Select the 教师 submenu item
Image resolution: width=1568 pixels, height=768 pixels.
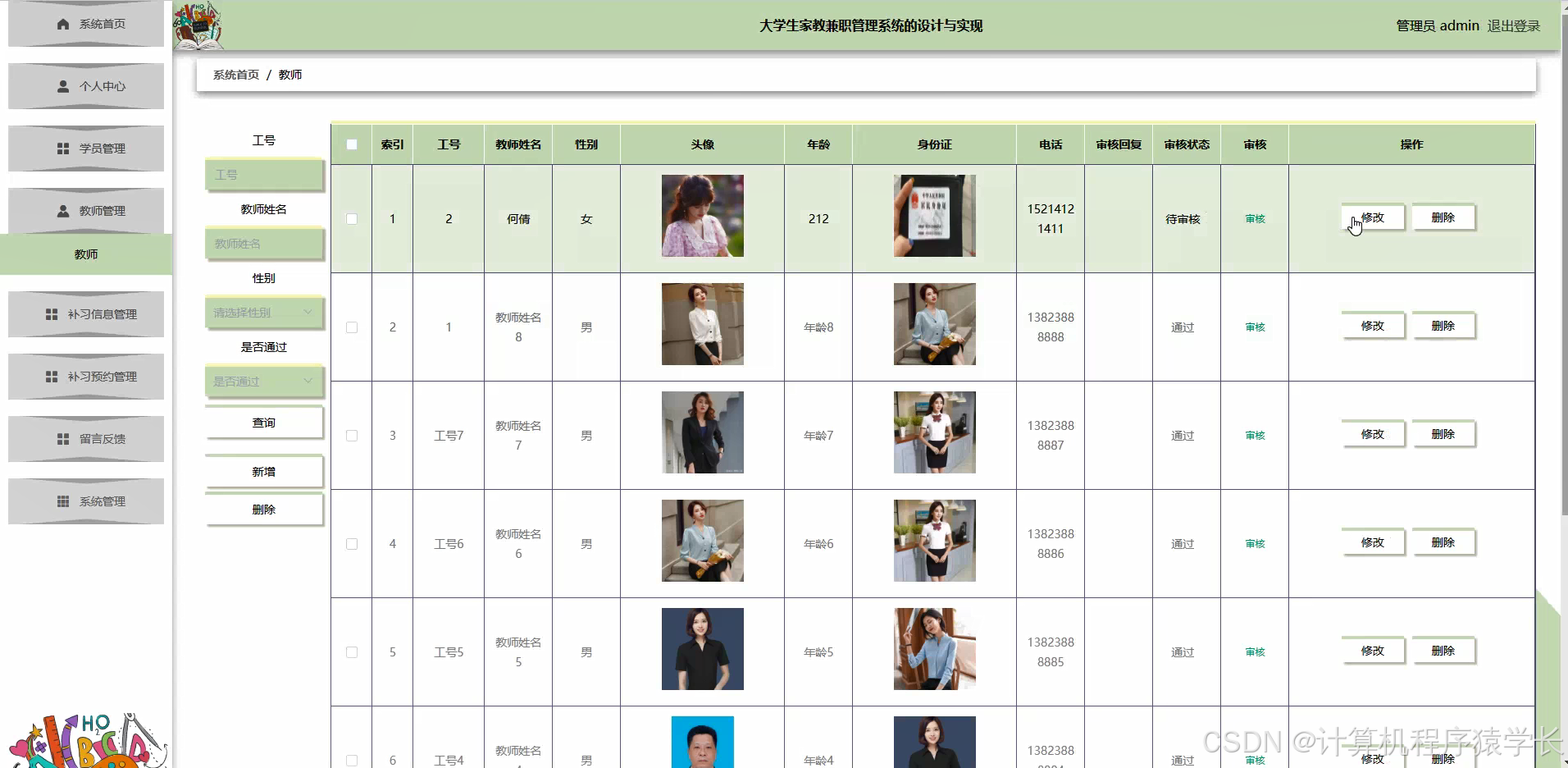86,254
